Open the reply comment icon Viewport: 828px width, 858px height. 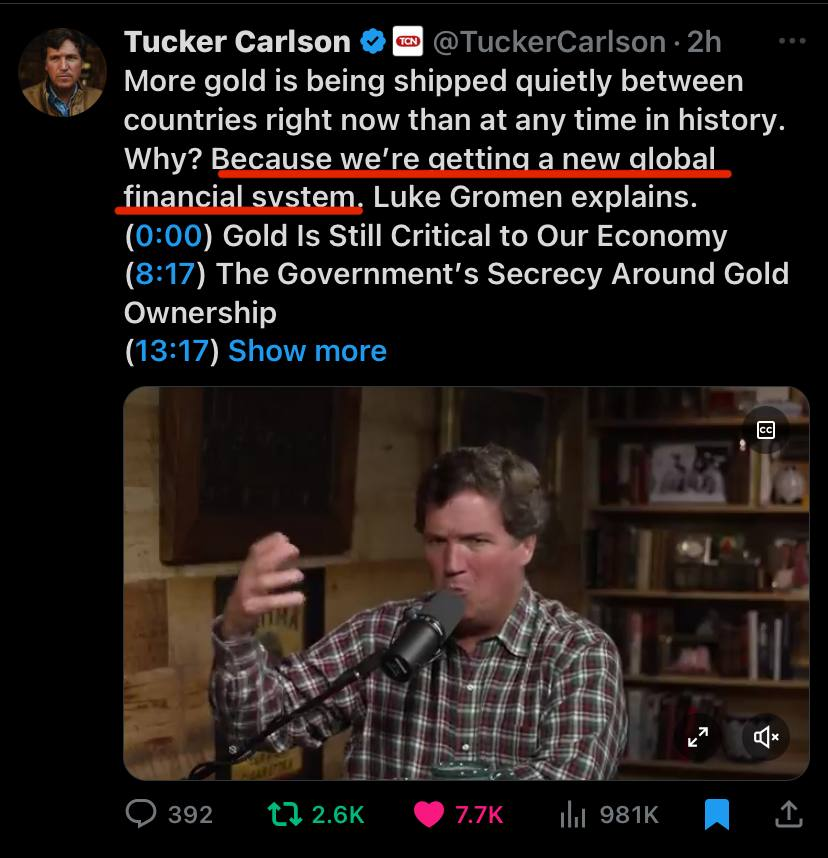point(141,814)
